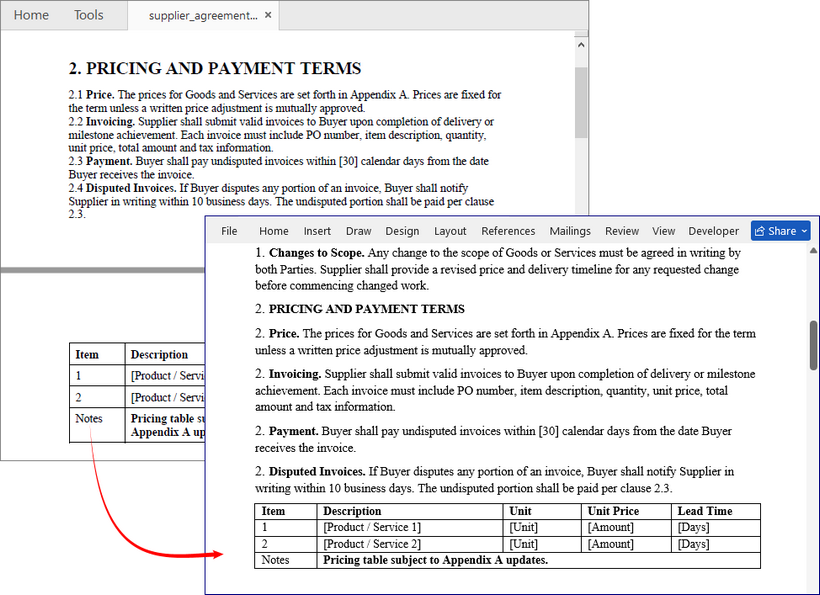Open the Design ribbon tab
Viewport: 820px width, 595px height.
point(402,231)
